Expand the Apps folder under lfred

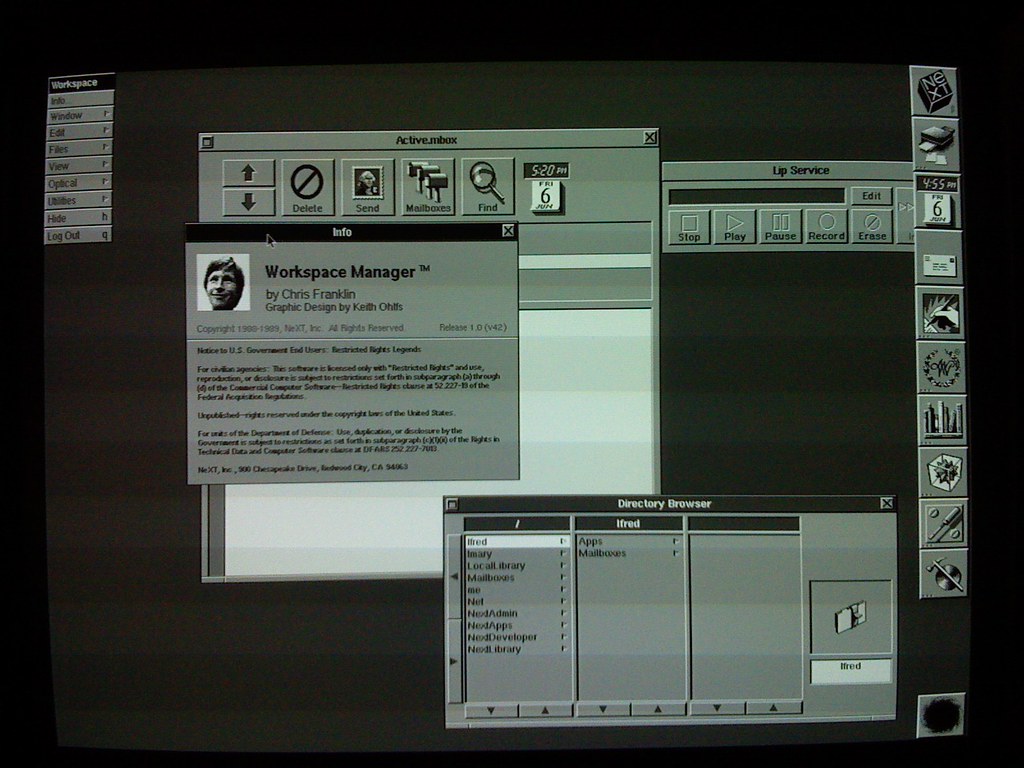pos(590,541)
